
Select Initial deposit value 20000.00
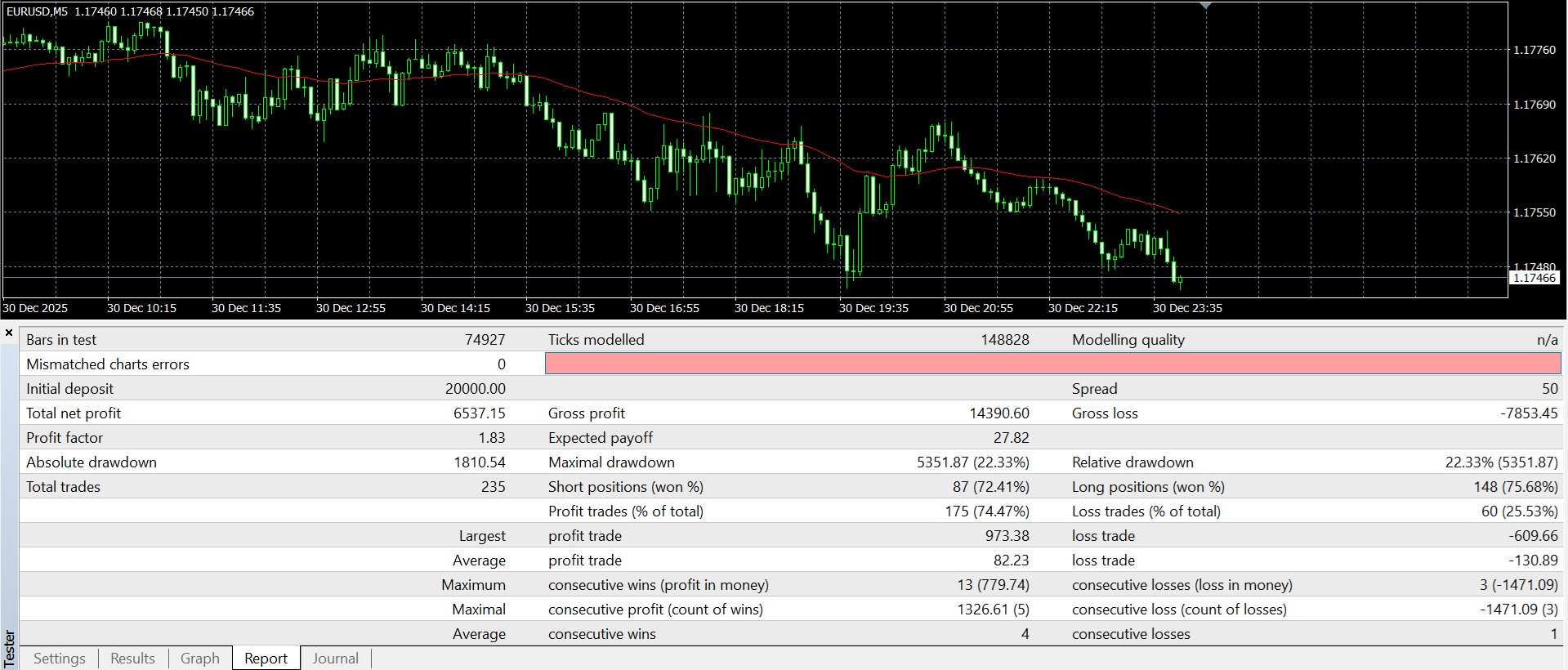(476, 389)
